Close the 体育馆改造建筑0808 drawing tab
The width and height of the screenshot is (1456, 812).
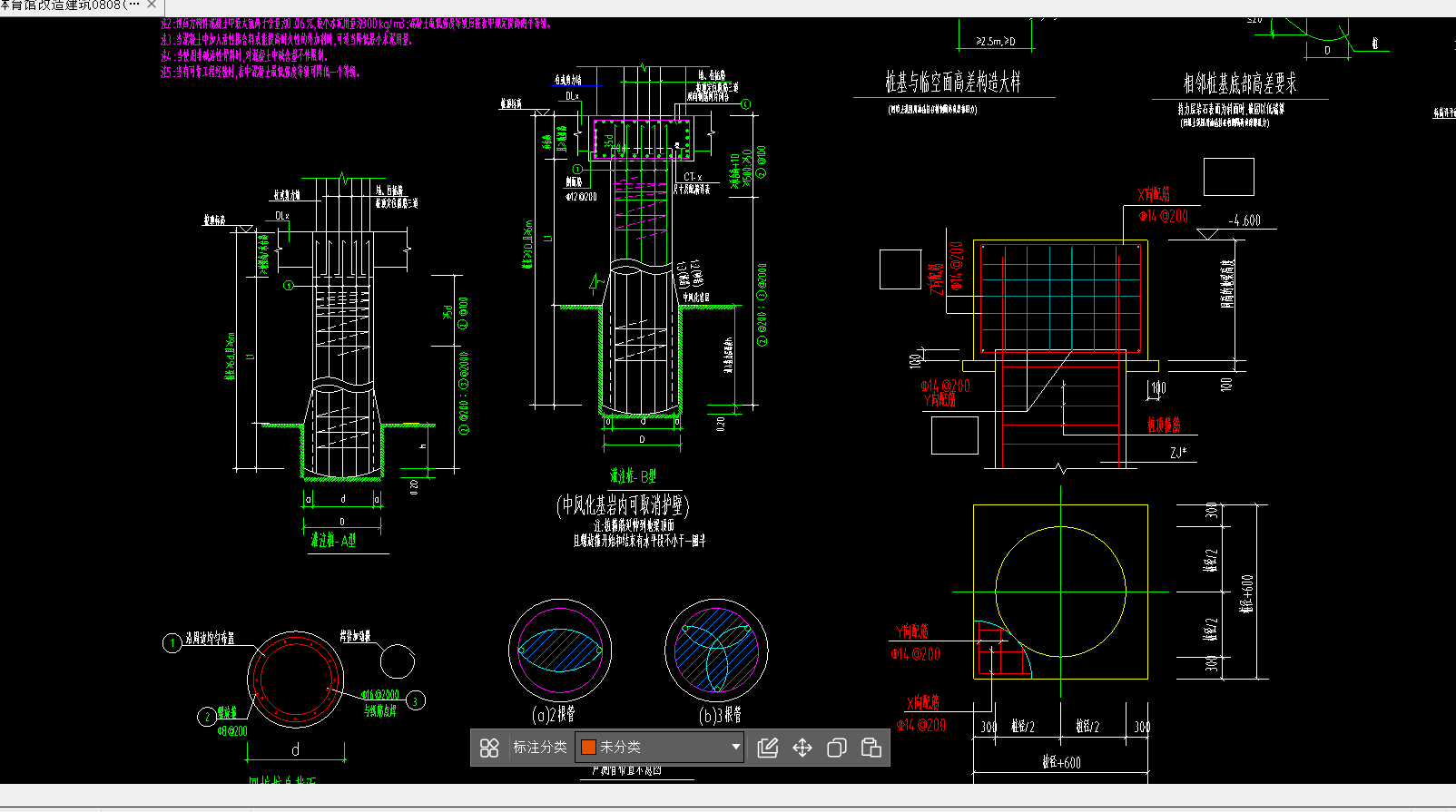tap(152, 5)
